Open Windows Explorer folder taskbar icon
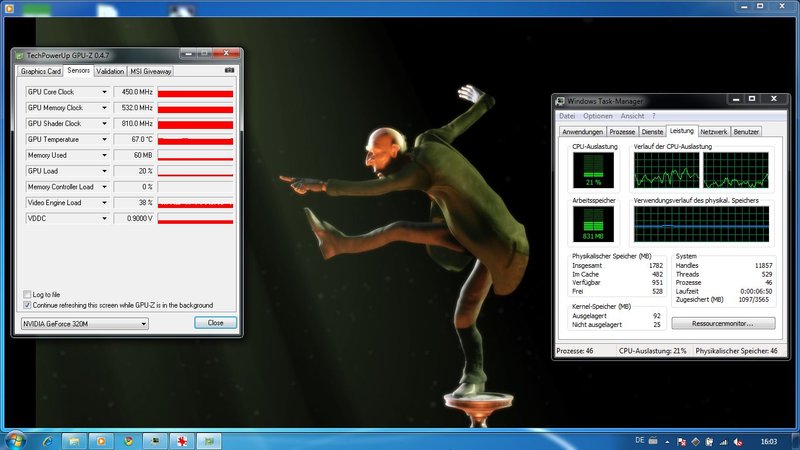800x450 pixels. [73, 441]
